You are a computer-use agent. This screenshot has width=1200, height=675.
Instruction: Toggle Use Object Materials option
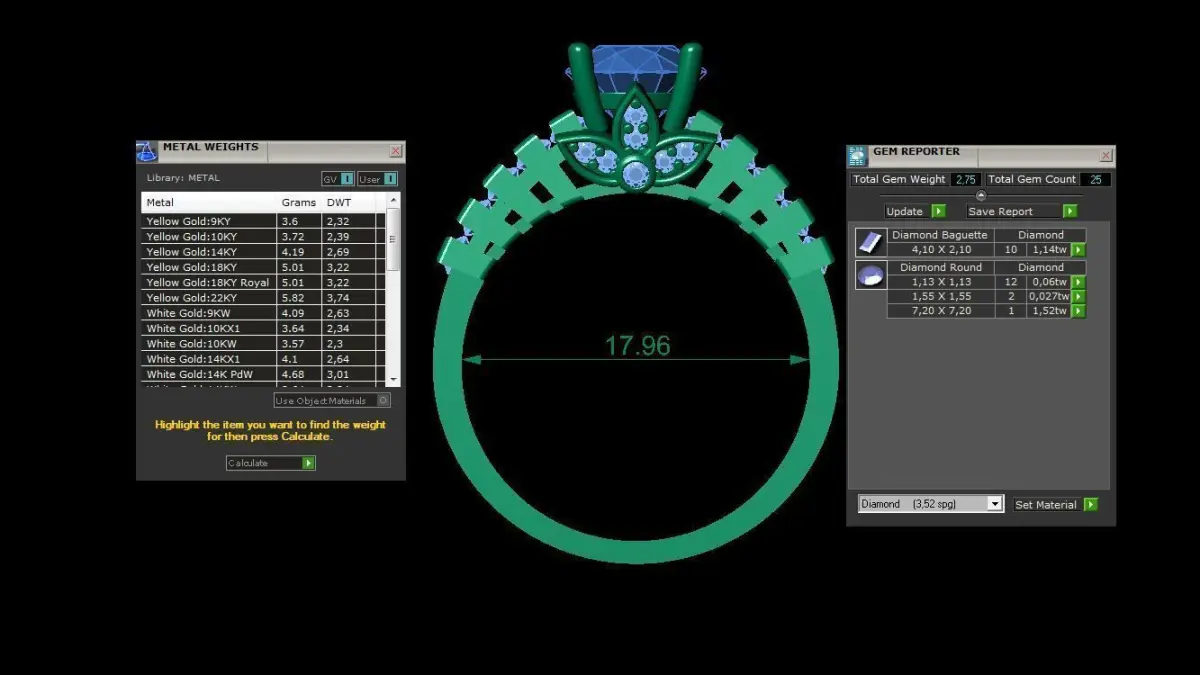332,400
